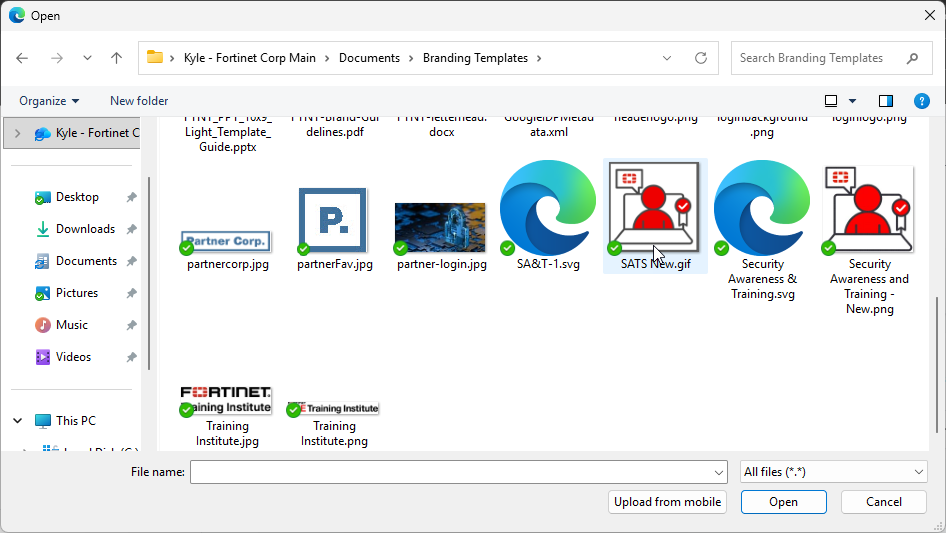Expand the Kyle - Fortinet tree node

[x=17, y=133]
